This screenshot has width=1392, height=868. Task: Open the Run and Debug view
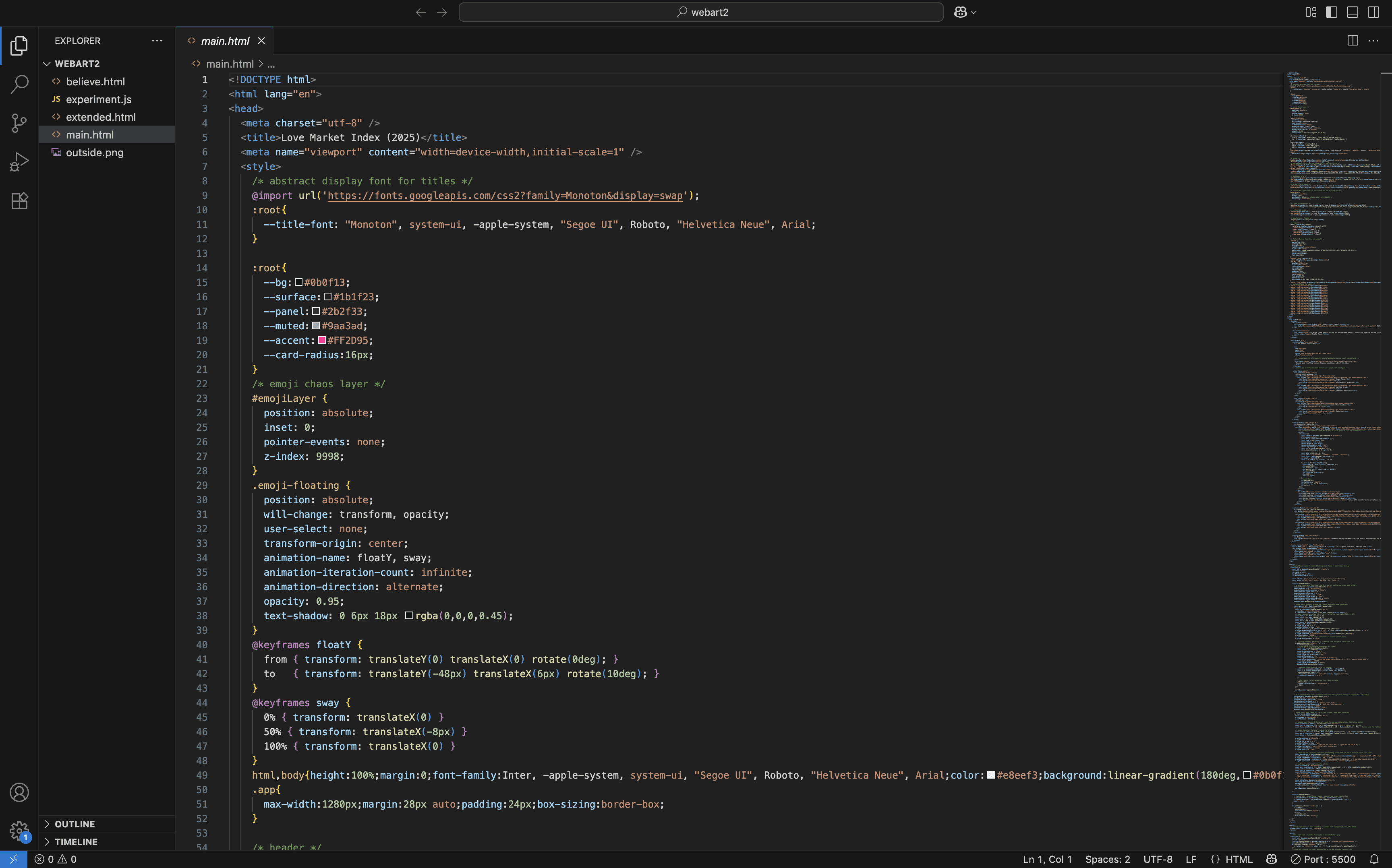[x=19, y=162]
